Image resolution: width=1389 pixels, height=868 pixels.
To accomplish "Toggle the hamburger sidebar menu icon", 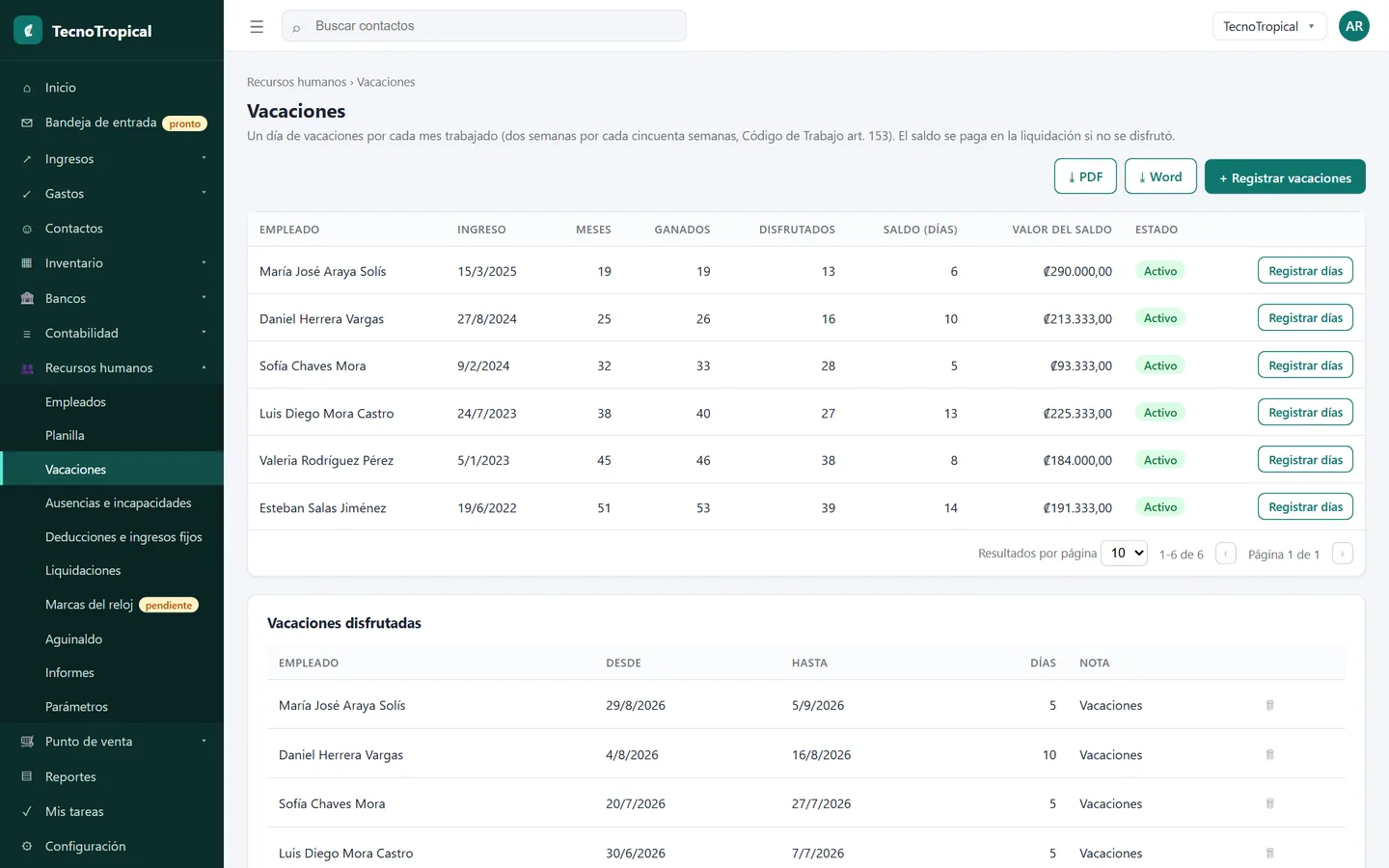I will pos(257,26).
